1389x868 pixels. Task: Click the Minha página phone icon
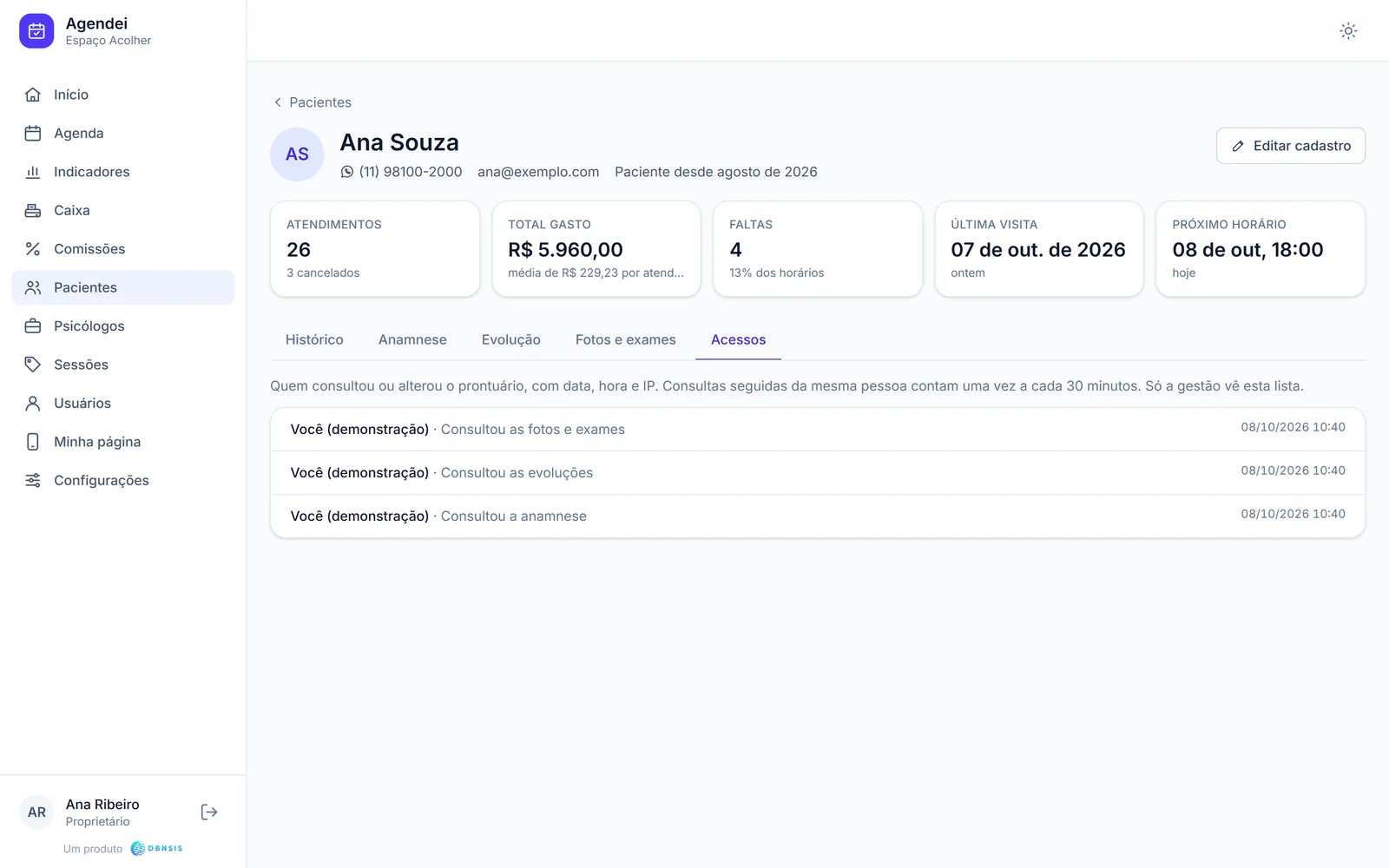pyautogui.click(x=33, y=442)
